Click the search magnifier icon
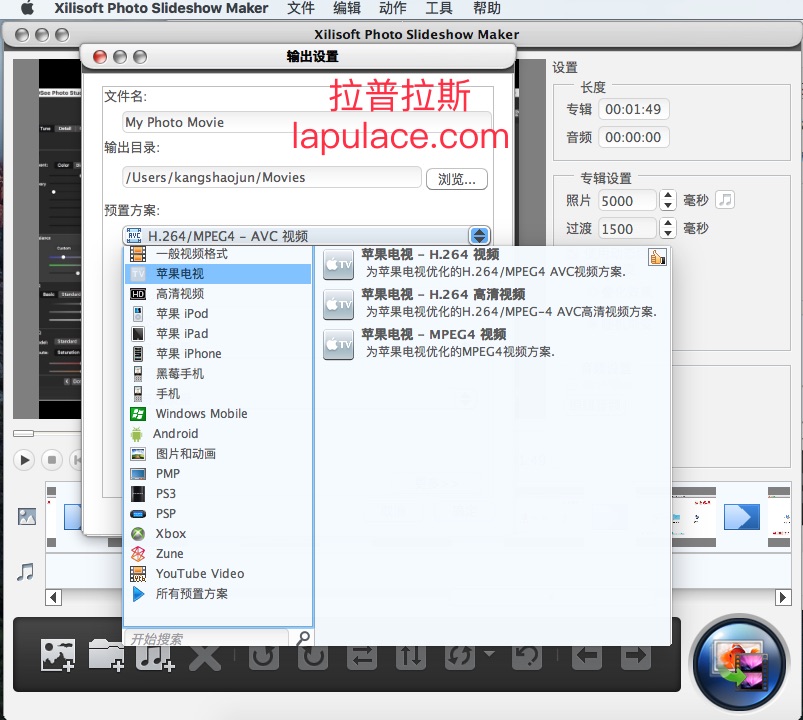803x720 pixels. [303, 637]
